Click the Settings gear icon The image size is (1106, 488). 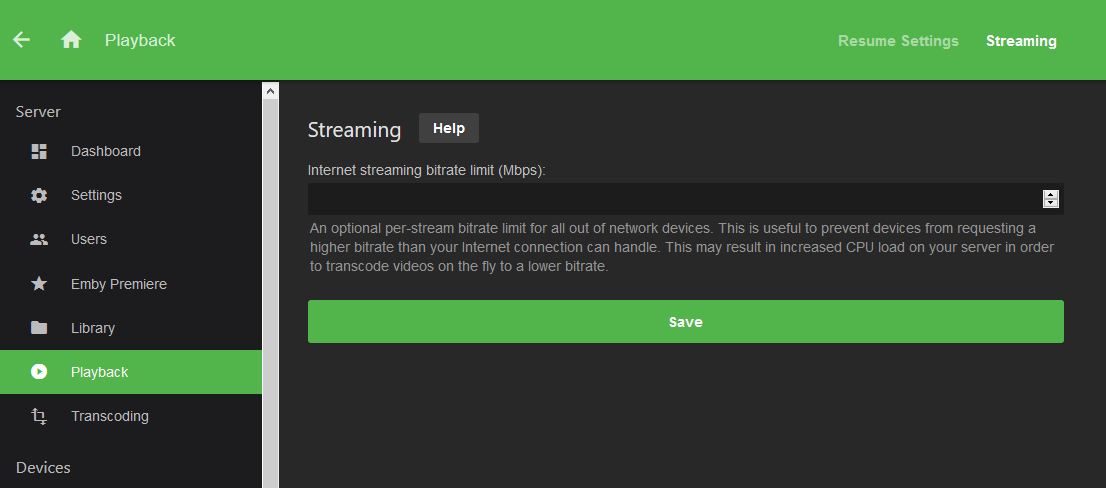pyautogui.click(x=39, y=195)
